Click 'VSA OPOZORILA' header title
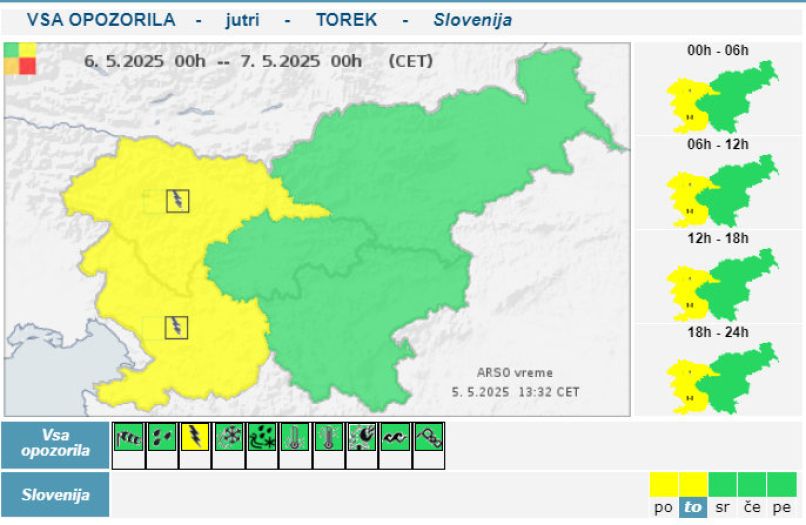 point(101,20)
